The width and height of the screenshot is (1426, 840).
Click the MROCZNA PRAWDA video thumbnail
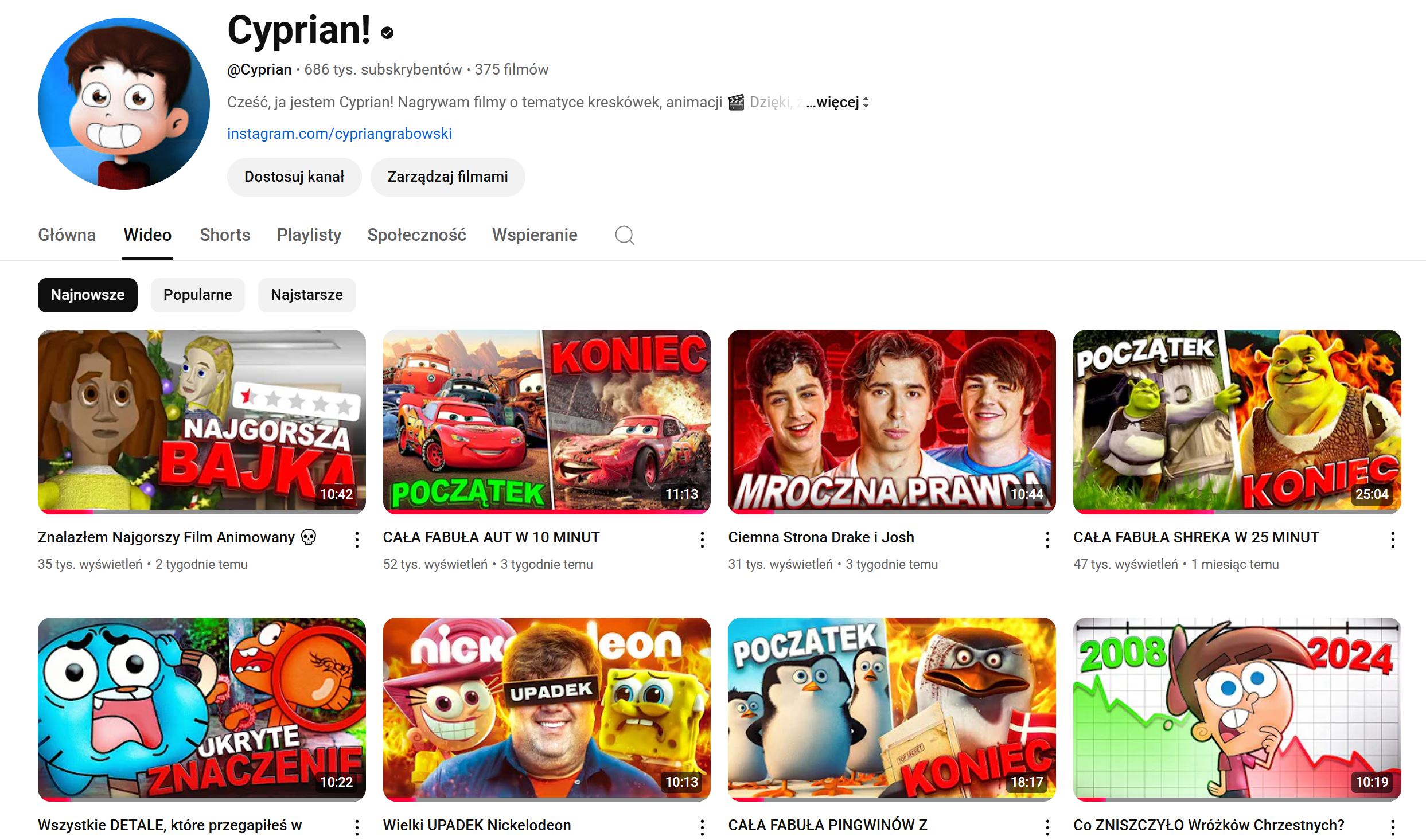(x=892, y=421)
